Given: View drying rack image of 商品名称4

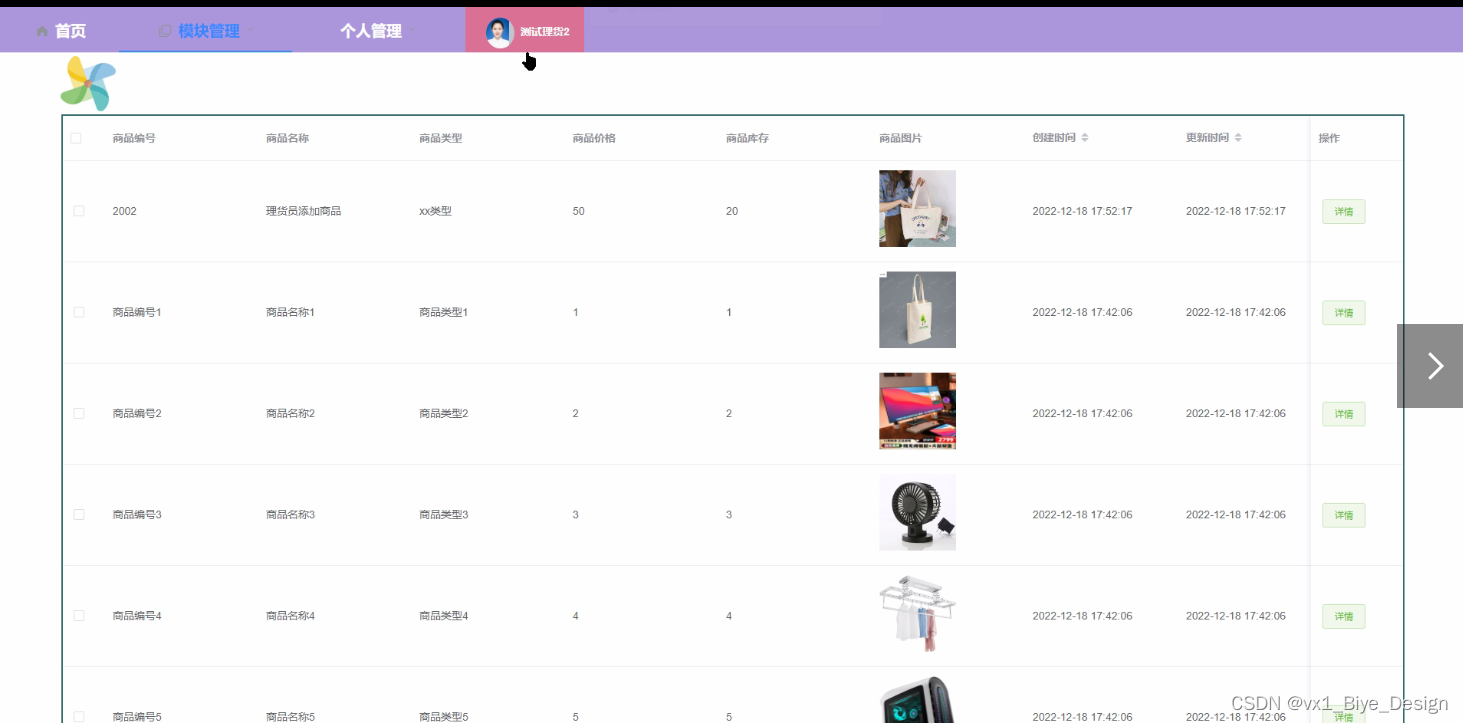Looking at the screenshot, I should [x=917, y=613].
